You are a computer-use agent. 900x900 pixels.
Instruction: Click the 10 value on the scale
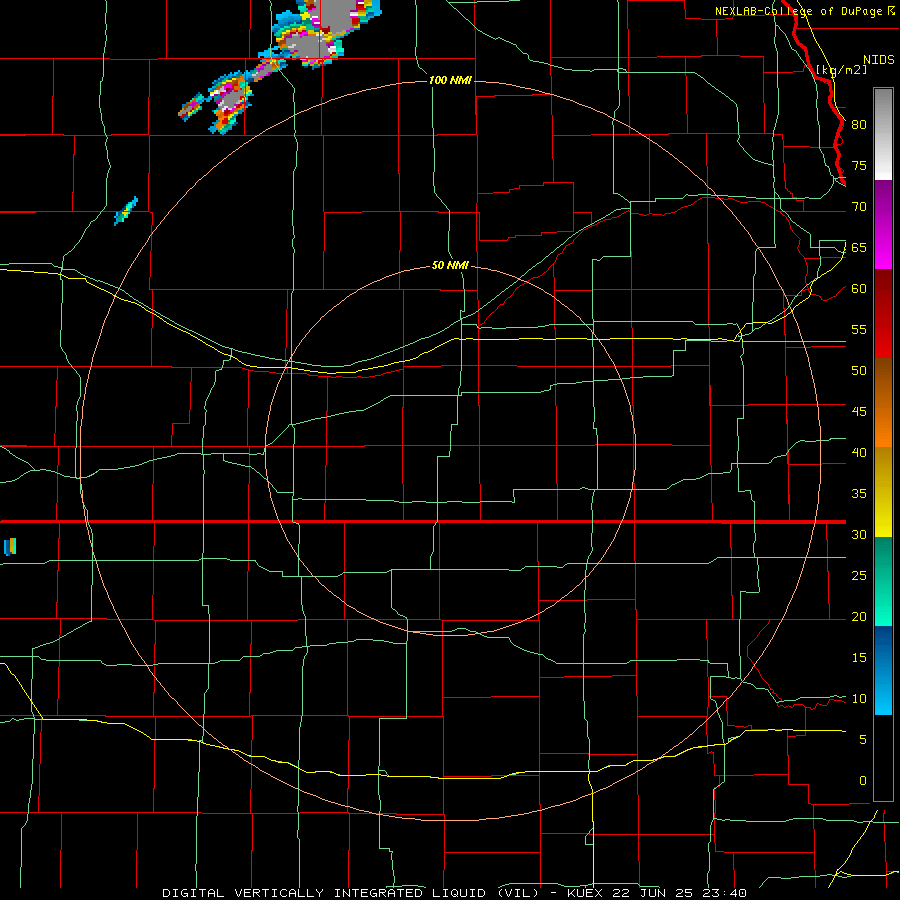[x=859, y=699]
